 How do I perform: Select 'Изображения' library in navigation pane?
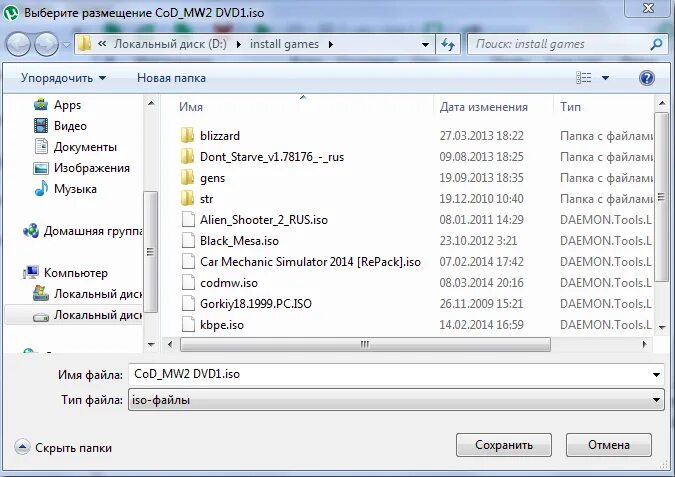coord(92,168)
